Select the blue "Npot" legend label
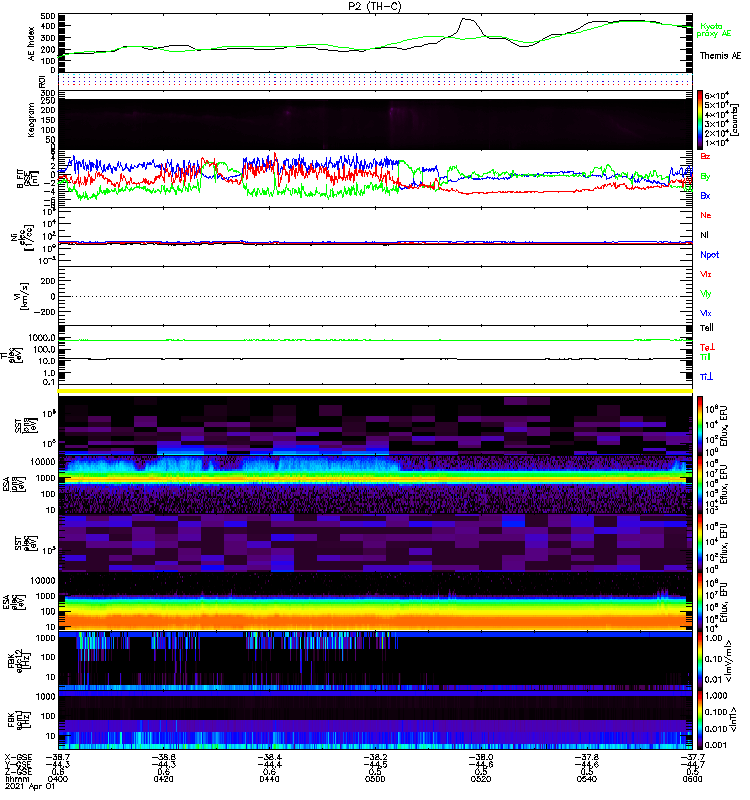Image resolution: width=750 pixels, height=800 pixels. tap(709, 255)
